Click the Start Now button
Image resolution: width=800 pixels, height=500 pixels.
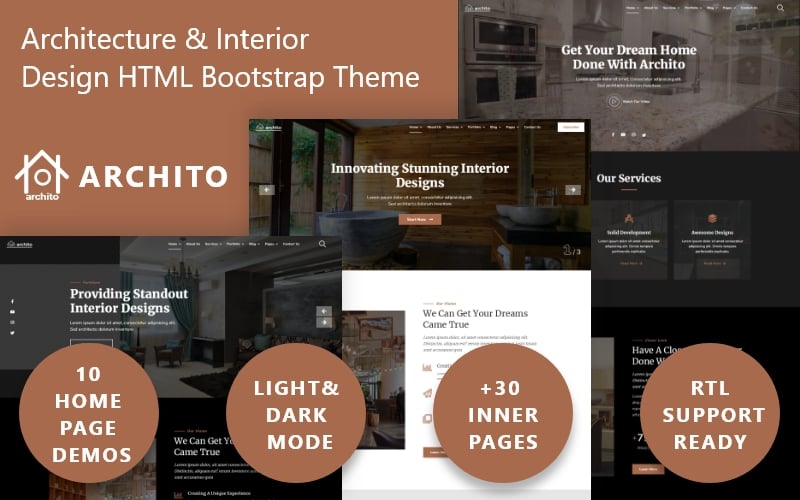[420, 219]
